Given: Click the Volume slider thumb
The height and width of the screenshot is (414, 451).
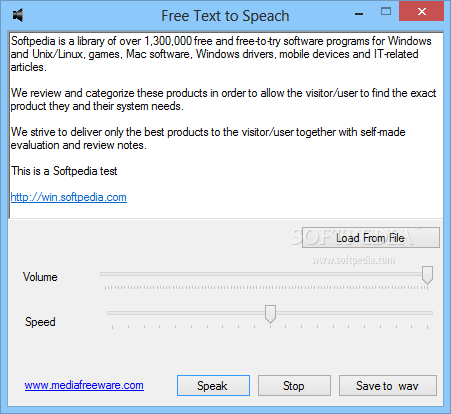Looking at the screenshot, I should 427,275.
